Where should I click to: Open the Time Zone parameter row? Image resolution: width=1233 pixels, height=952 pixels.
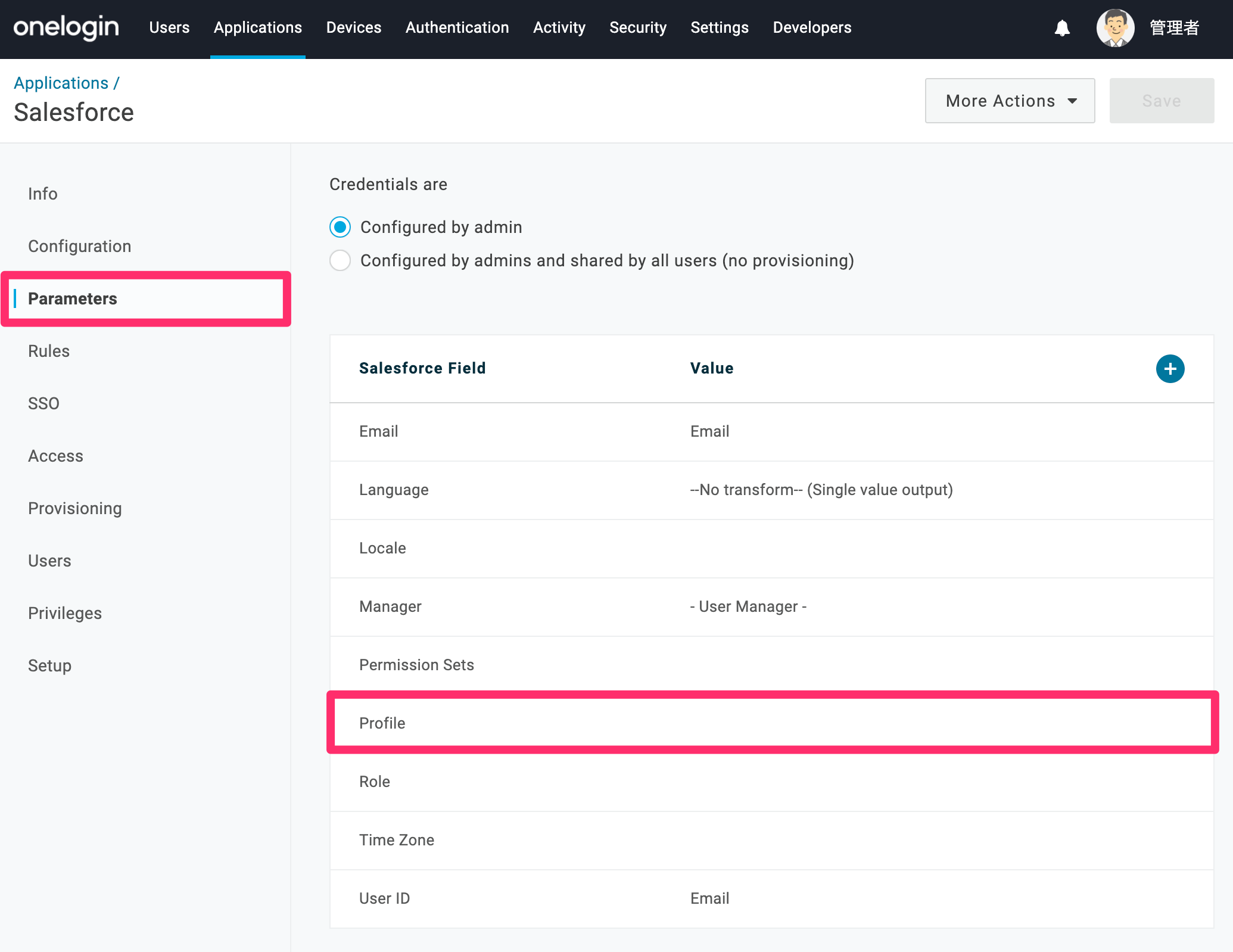(772, 840)
